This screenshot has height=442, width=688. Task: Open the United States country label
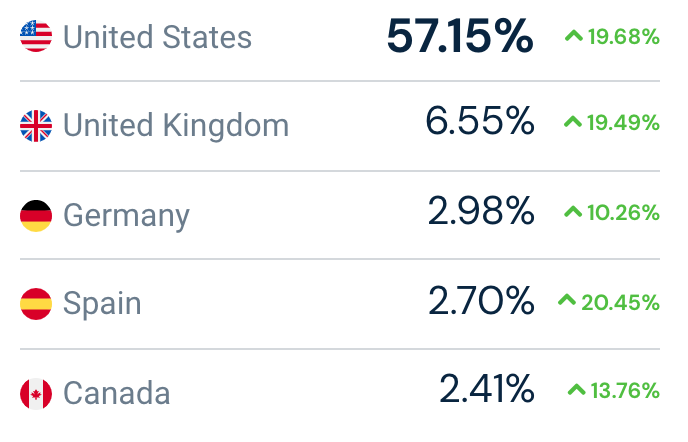point(158,37)
